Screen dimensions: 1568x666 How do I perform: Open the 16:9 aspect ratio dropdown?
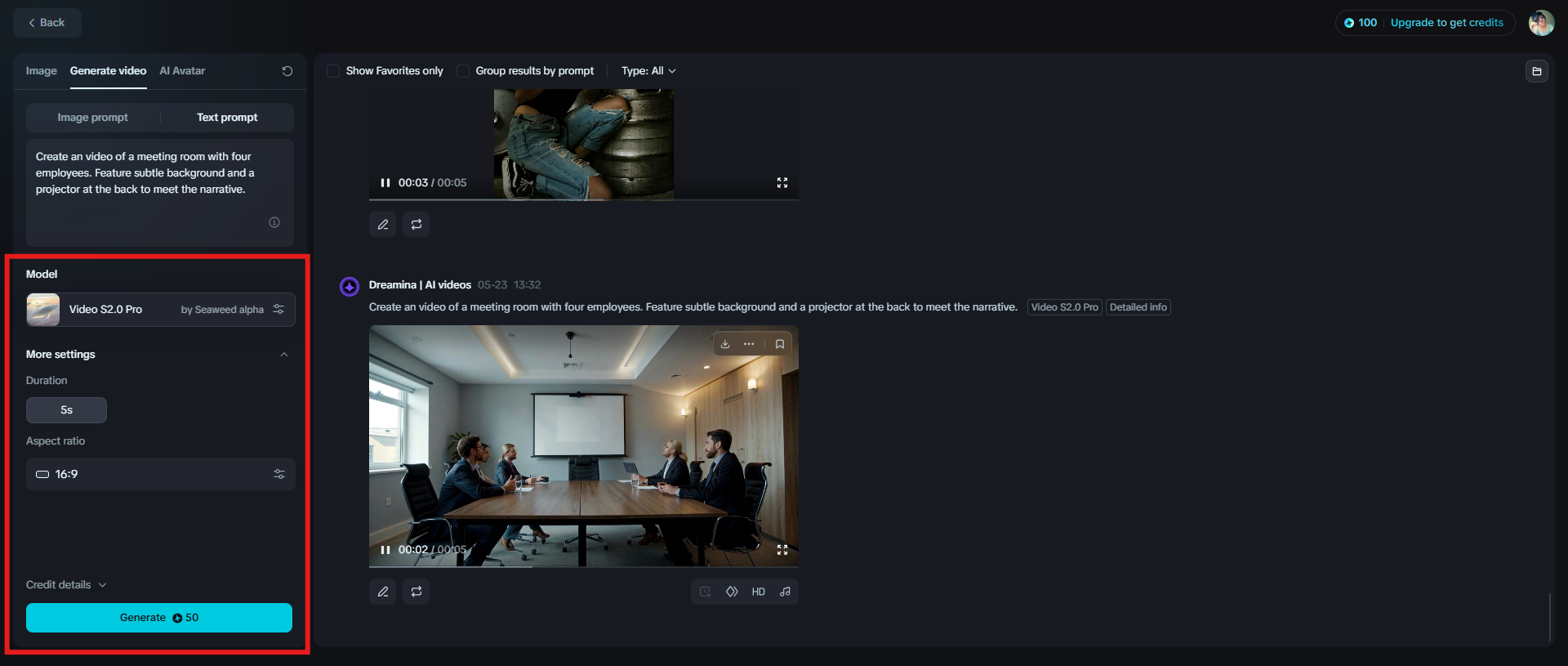[160, 474]
